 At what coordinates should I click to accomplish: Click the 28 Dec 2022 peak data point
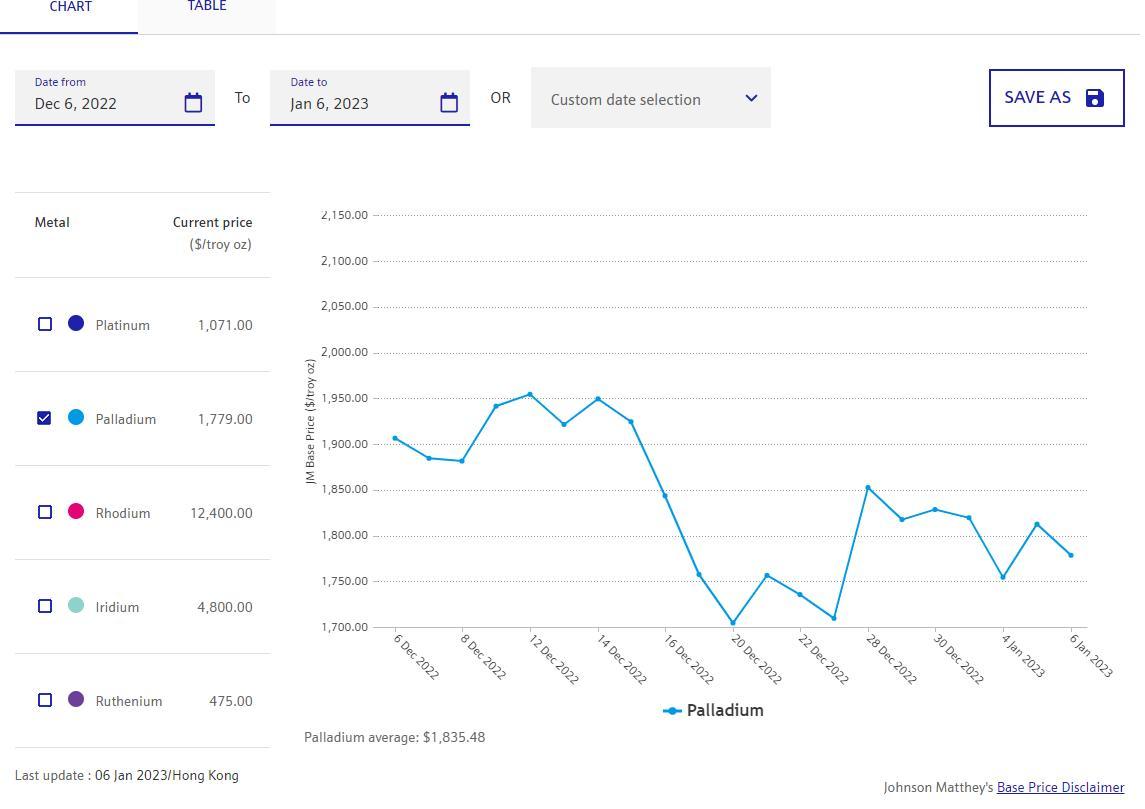tap(868, 488)
